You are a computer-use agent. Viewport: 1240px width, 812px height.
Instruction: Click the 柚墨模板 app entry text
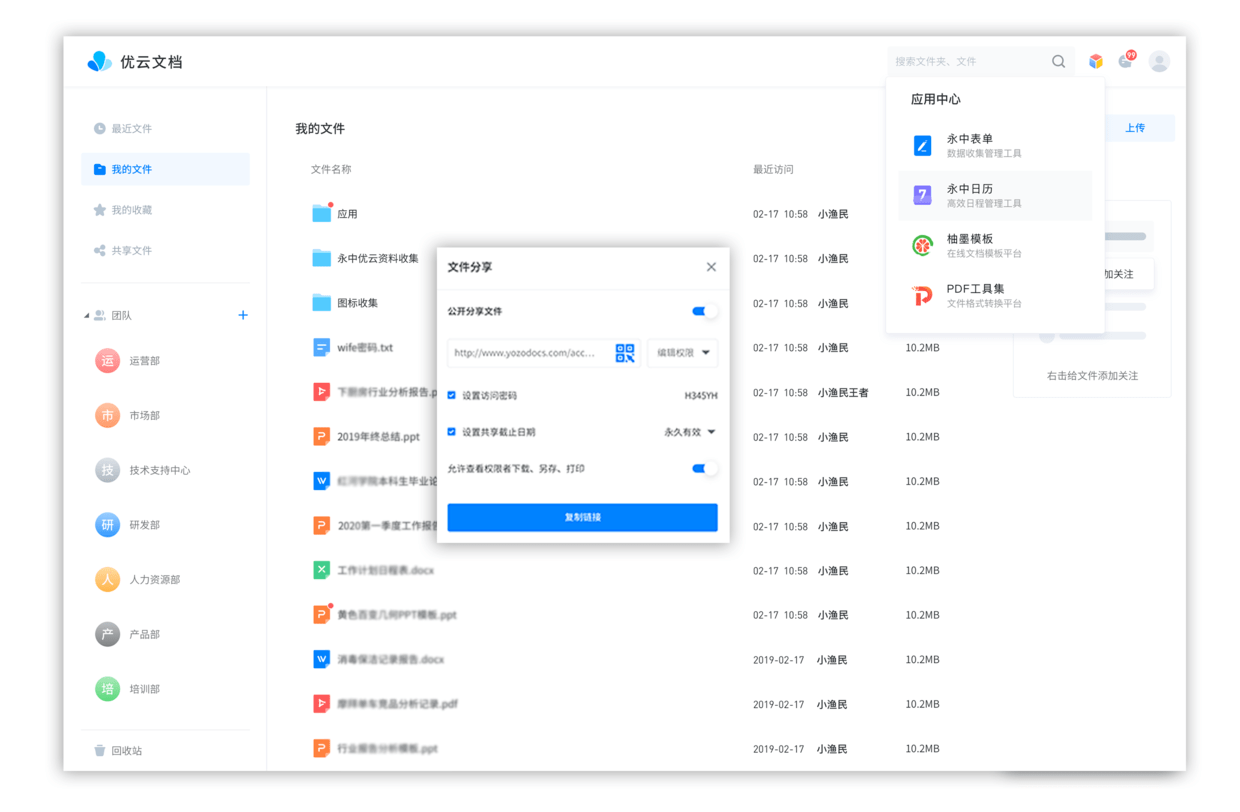[x=984, y=245]
